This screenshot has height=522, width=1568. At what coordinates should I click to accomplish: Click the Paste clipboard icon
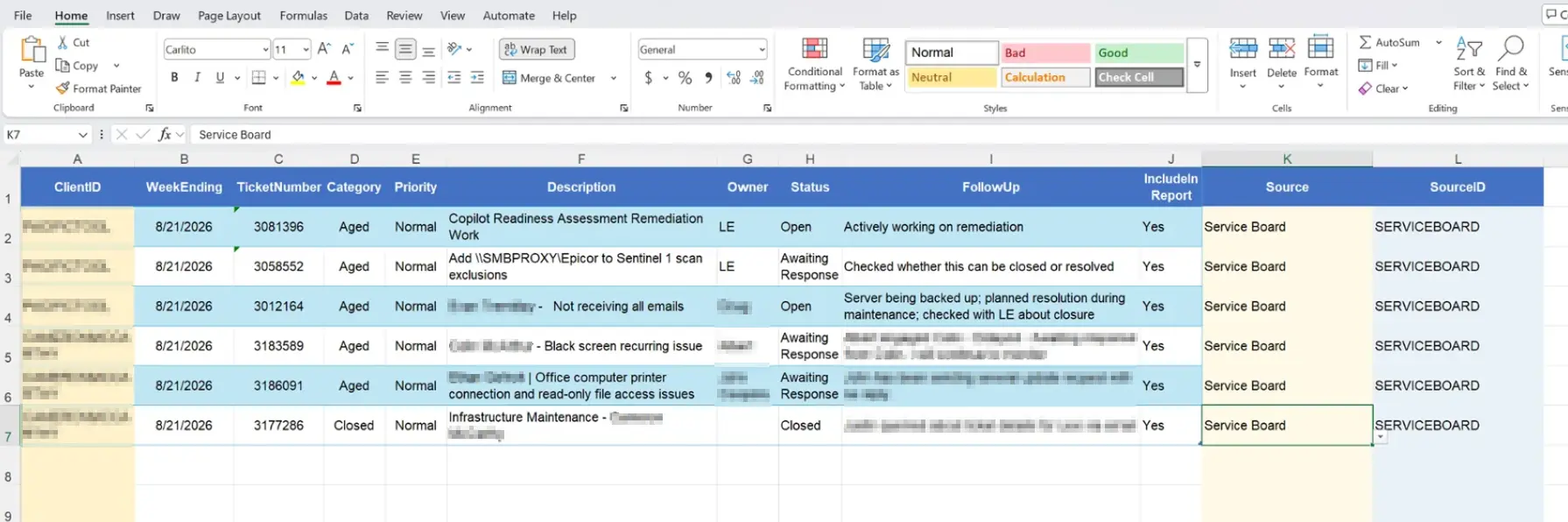pos(32,49)
